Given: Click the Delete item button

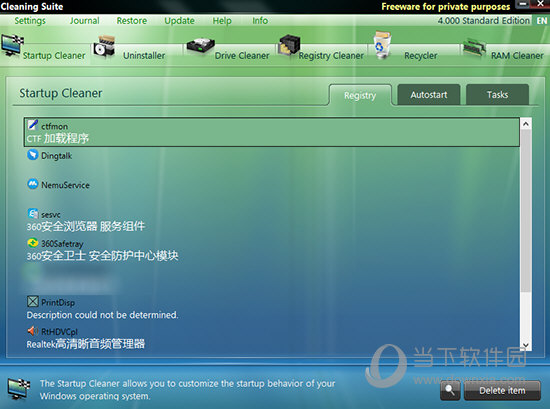Looking at the screenshot, I should (x=502, y=390).
